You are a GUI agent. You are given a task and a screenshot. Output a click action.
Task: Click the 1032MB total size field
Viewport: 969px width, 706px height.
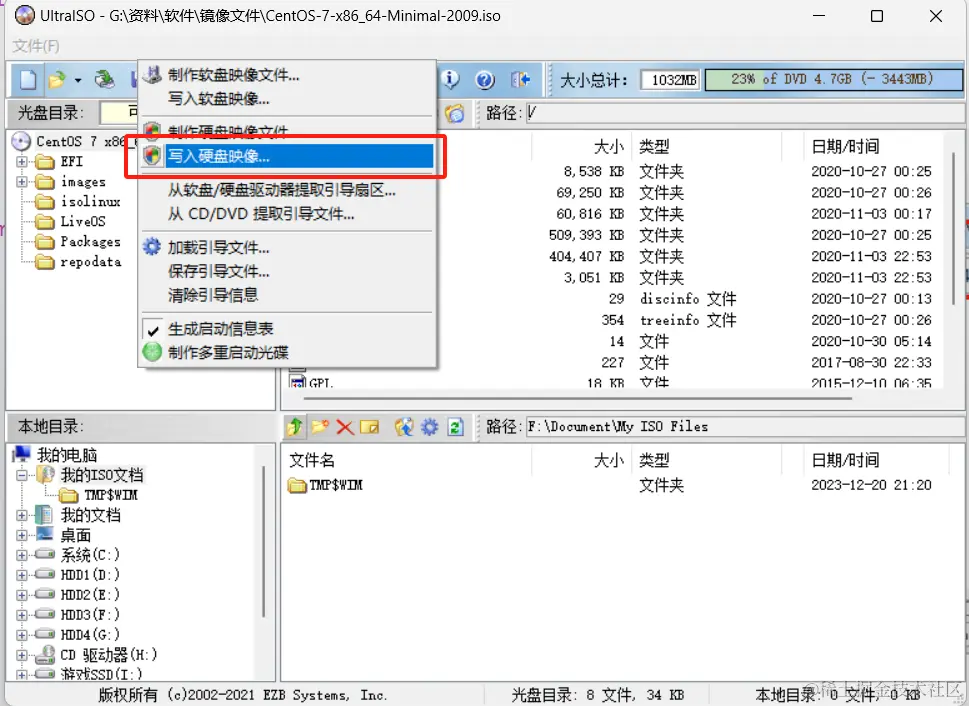671,80
